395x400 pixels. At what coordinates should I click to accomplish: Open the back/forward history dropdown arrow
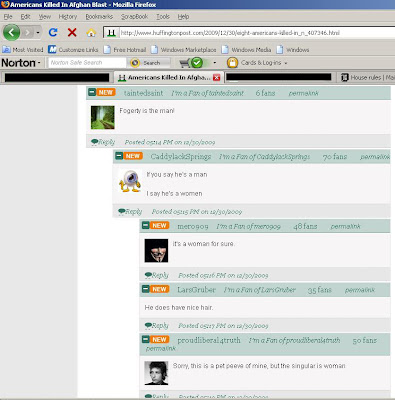click(x=38, y=33)
